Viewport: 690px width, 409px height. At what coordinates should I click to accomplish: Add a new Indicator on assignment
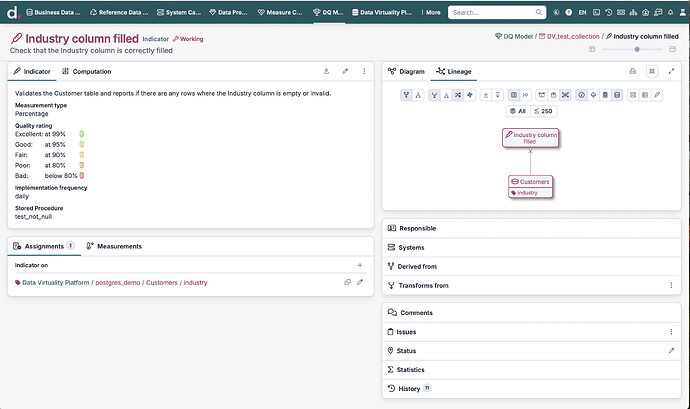click(x=360, y=265)
